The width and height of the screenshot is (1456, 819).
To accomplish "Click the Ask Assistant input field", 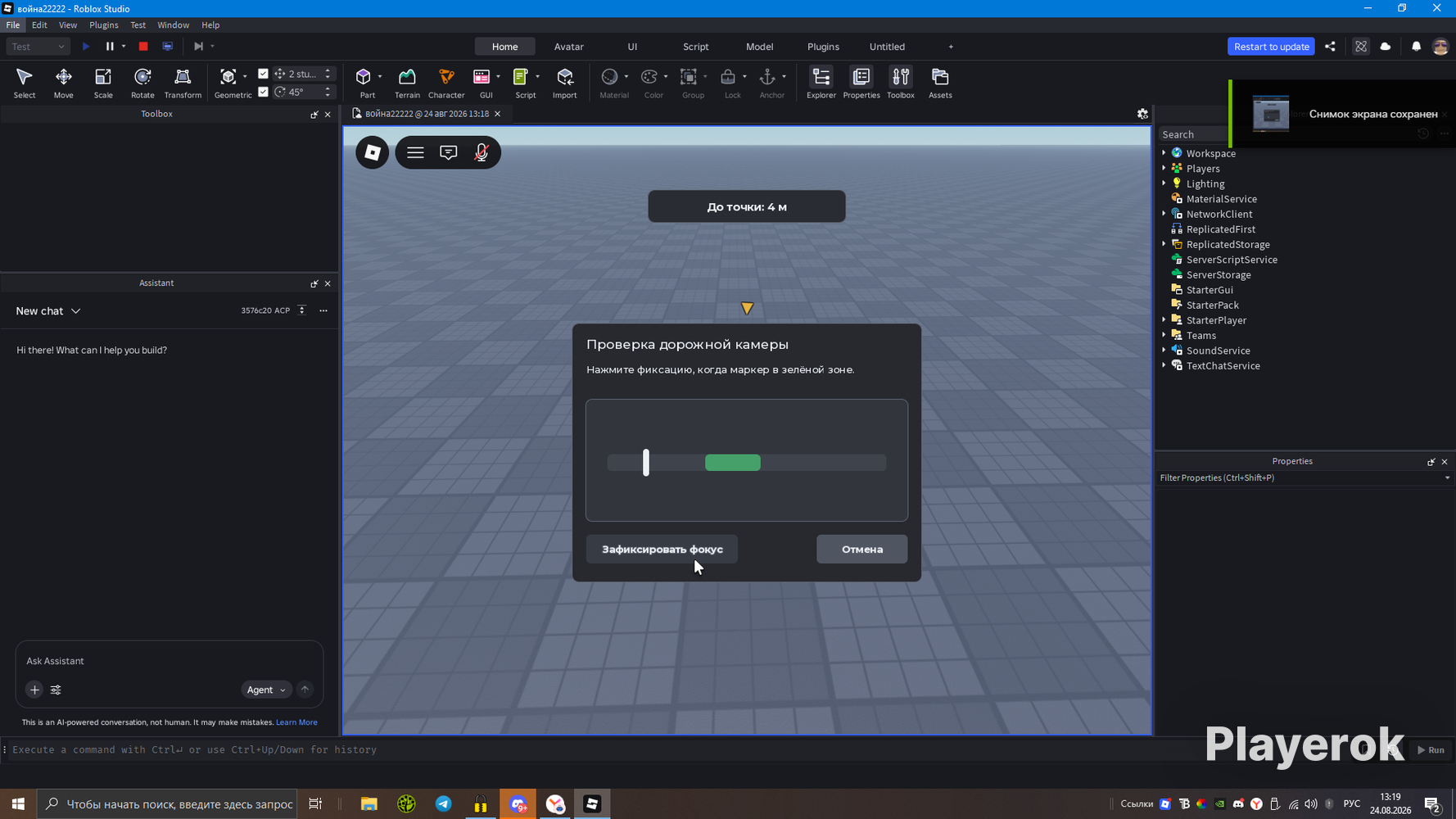I will [x=169, y=661].
